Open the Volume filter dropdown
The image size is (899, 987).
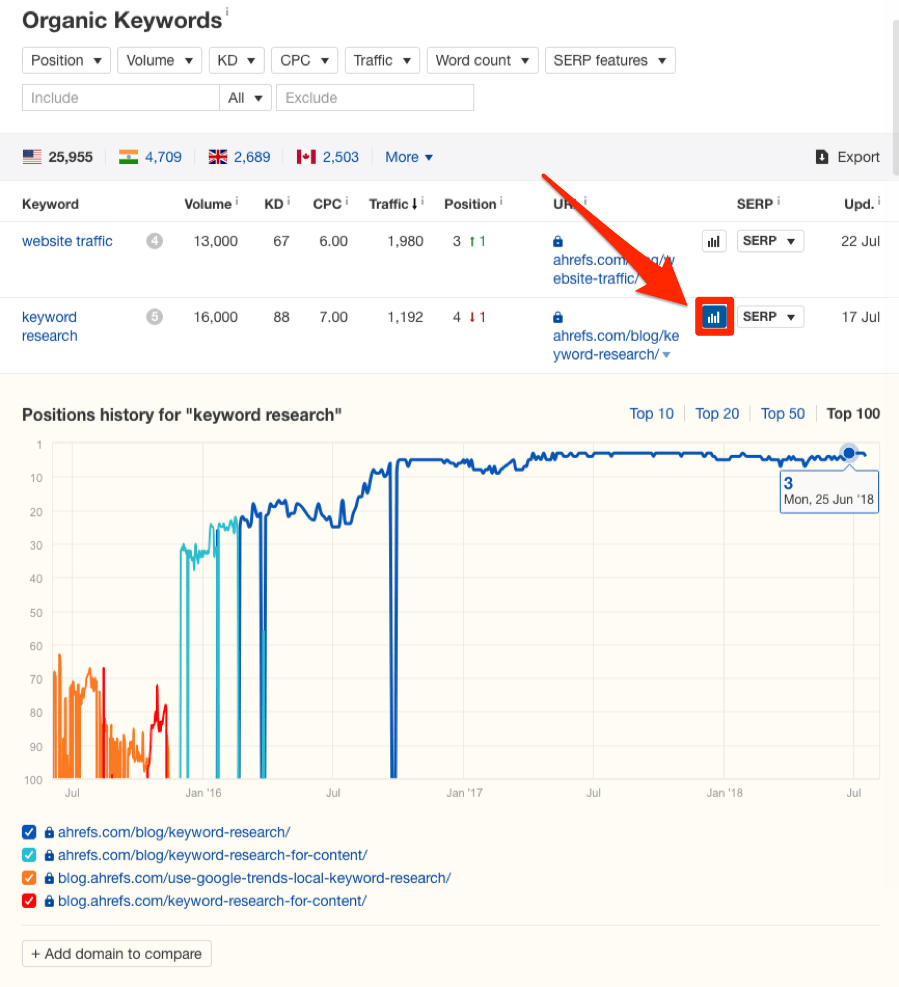click(x=159, y=60)
